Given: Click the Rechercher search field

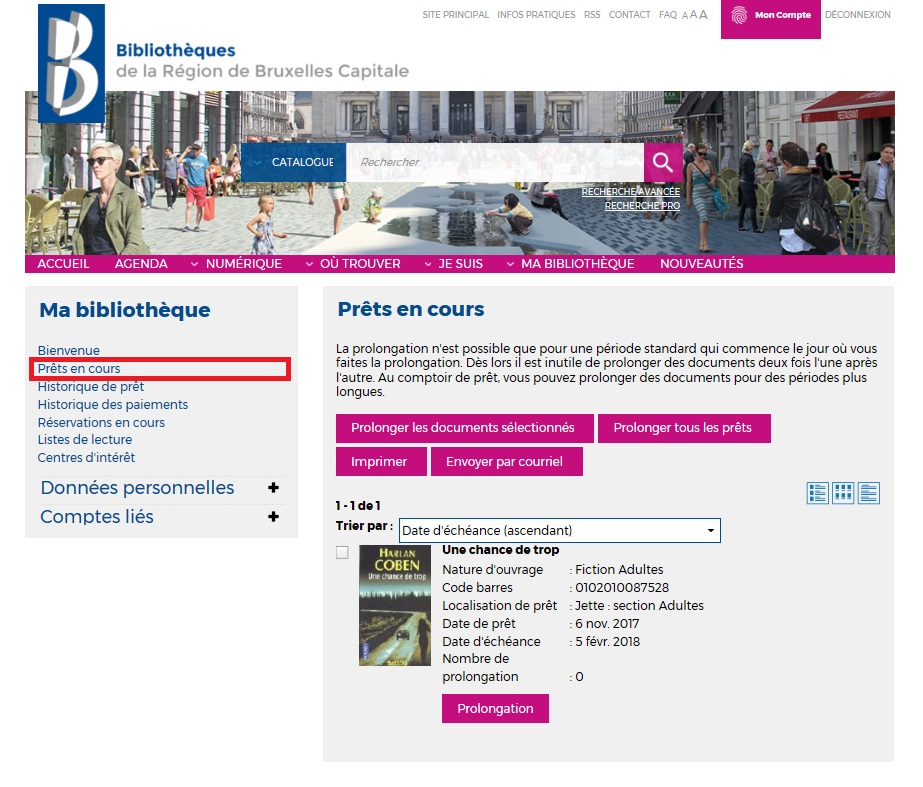Looking at the screenshot, I should 495,162.
